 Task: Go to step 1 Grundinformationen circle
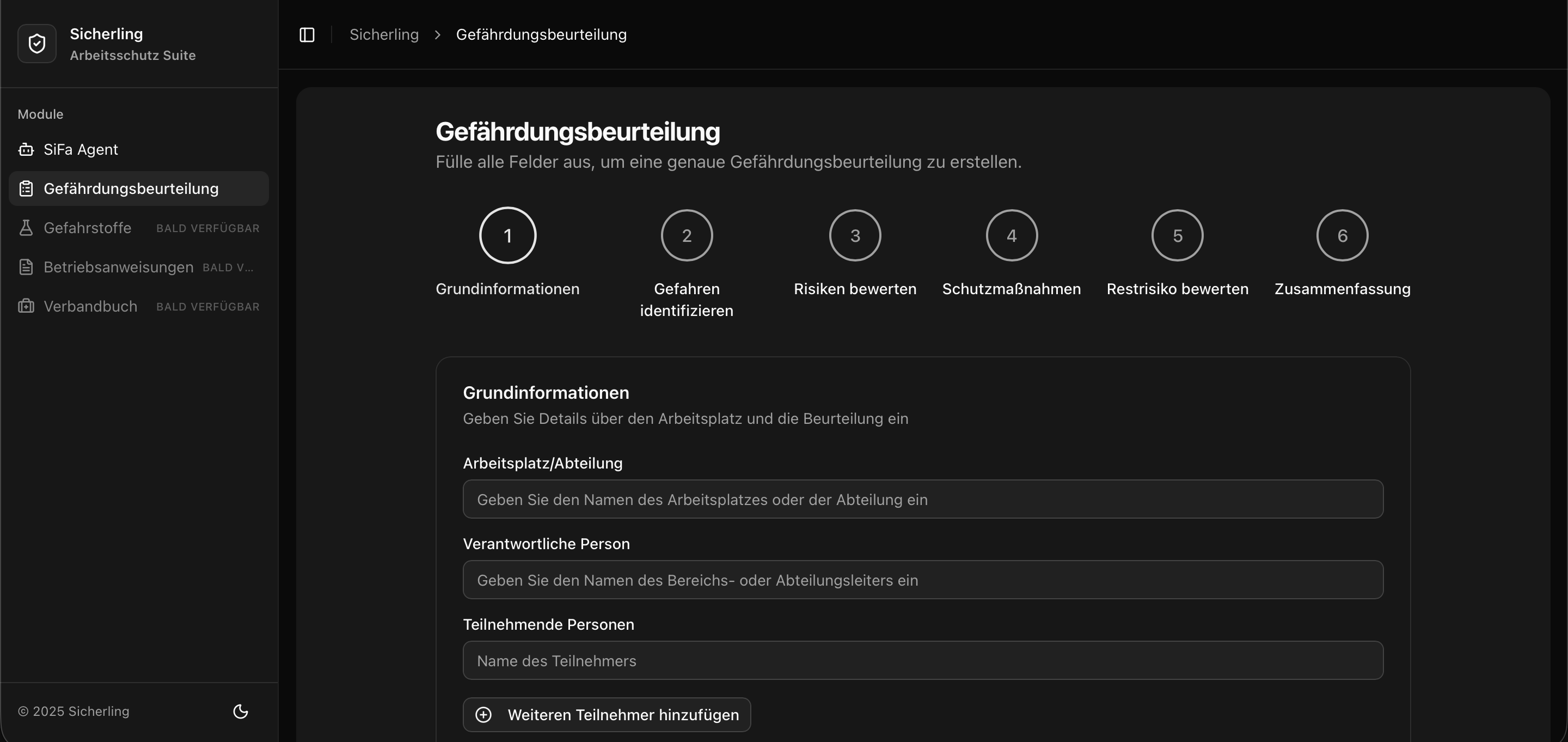(507, 236)
